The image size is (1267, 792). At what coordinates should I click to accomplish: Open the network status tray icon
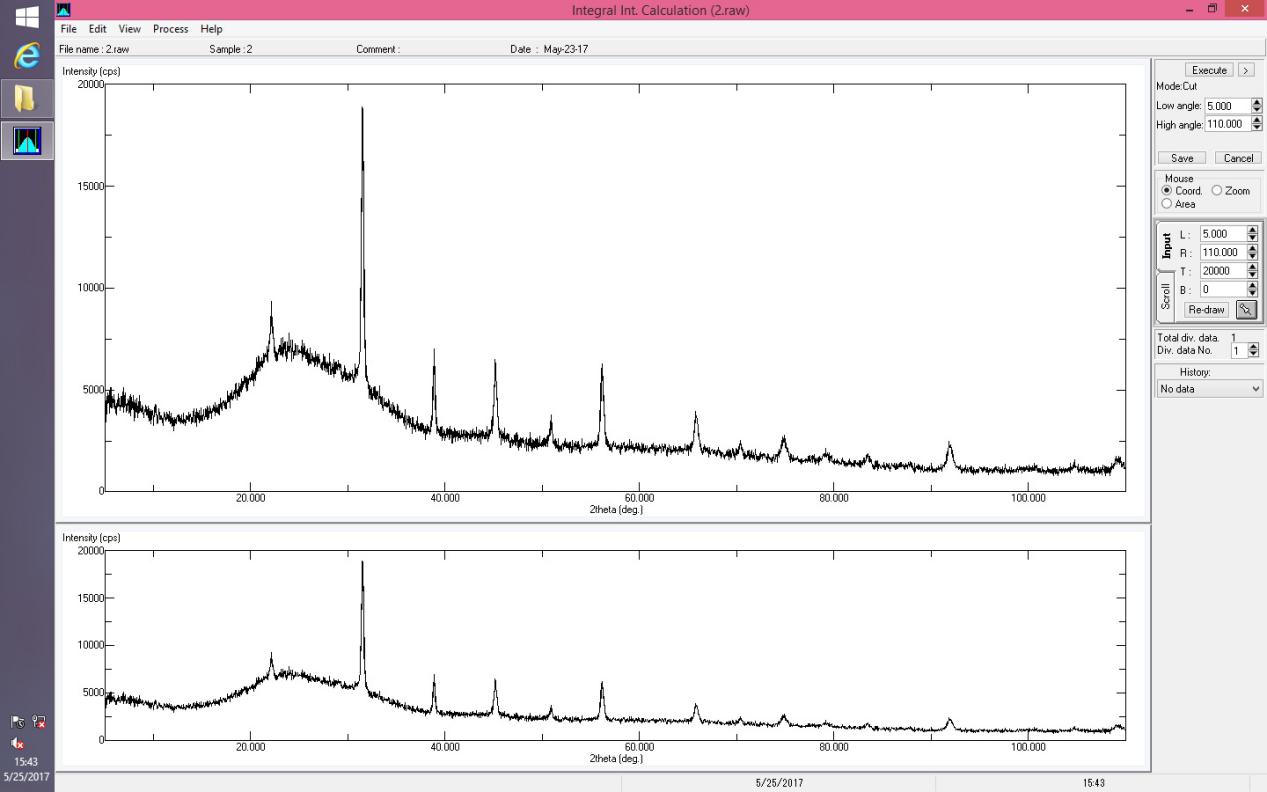(39, 722)
